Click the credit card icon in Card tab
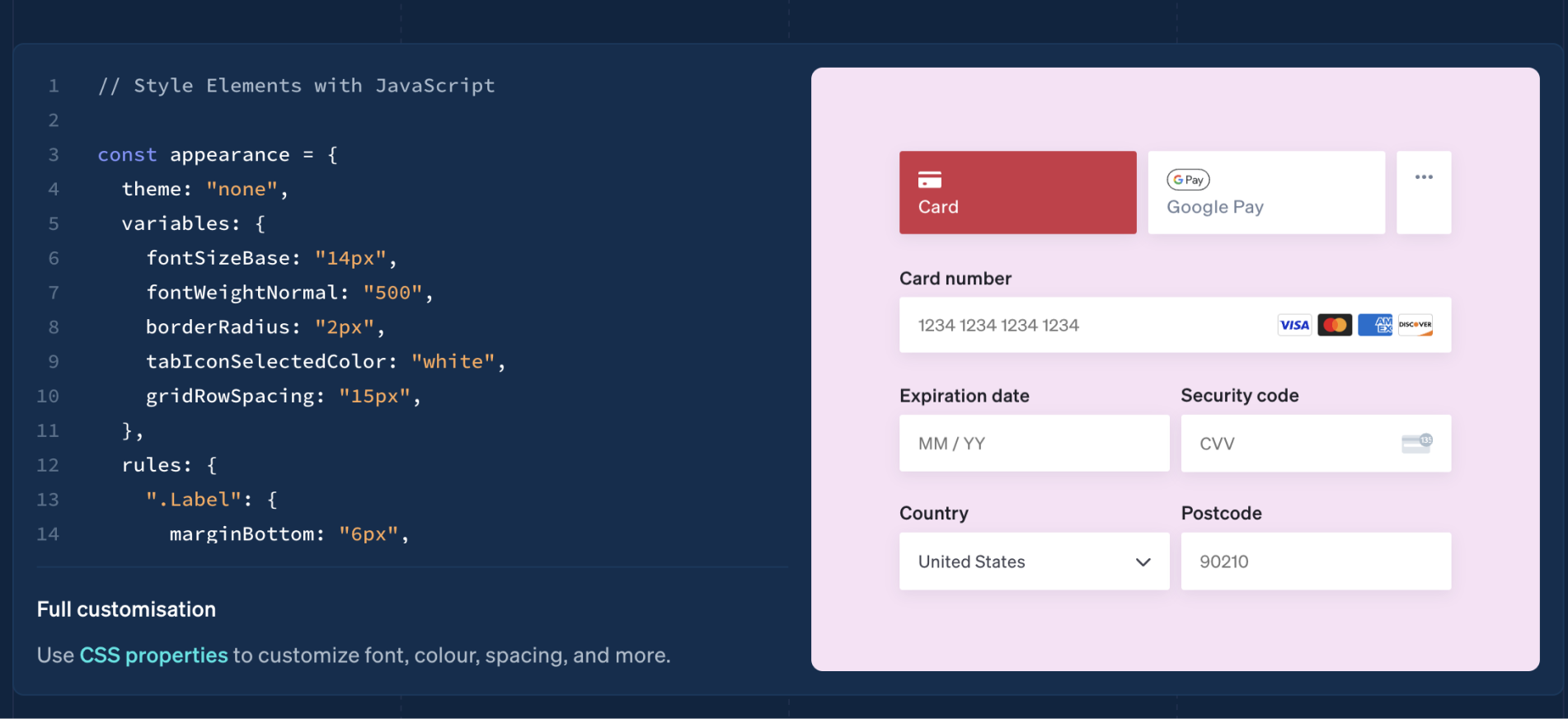 929,180
